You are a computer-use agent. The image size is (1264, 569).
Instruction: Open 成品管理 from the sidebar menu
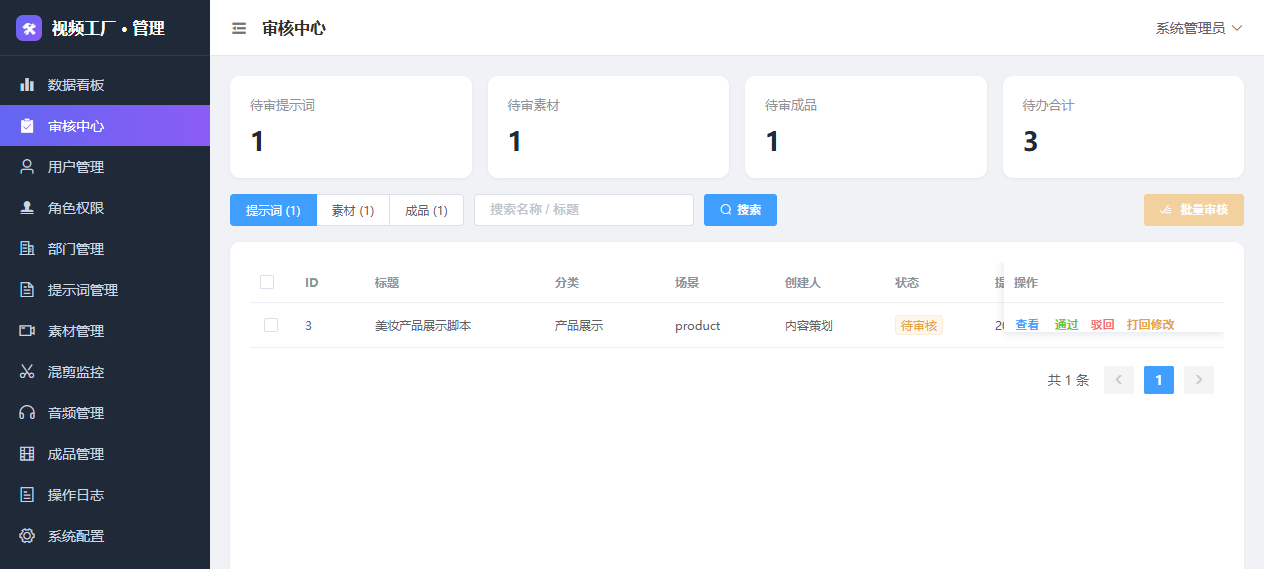coord(105,454)
